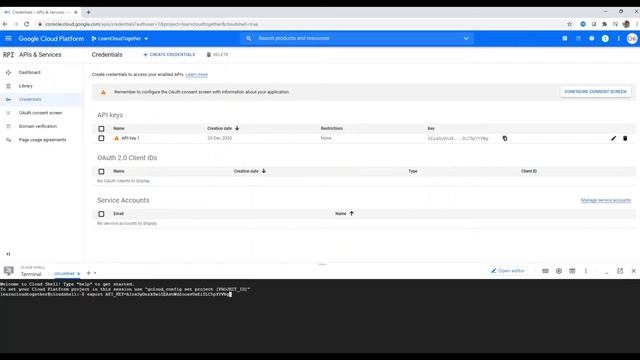The width and height of the screenshot is (640, 360).
Task: Open Manage service accounts link
Action: [x=606, y=200]
